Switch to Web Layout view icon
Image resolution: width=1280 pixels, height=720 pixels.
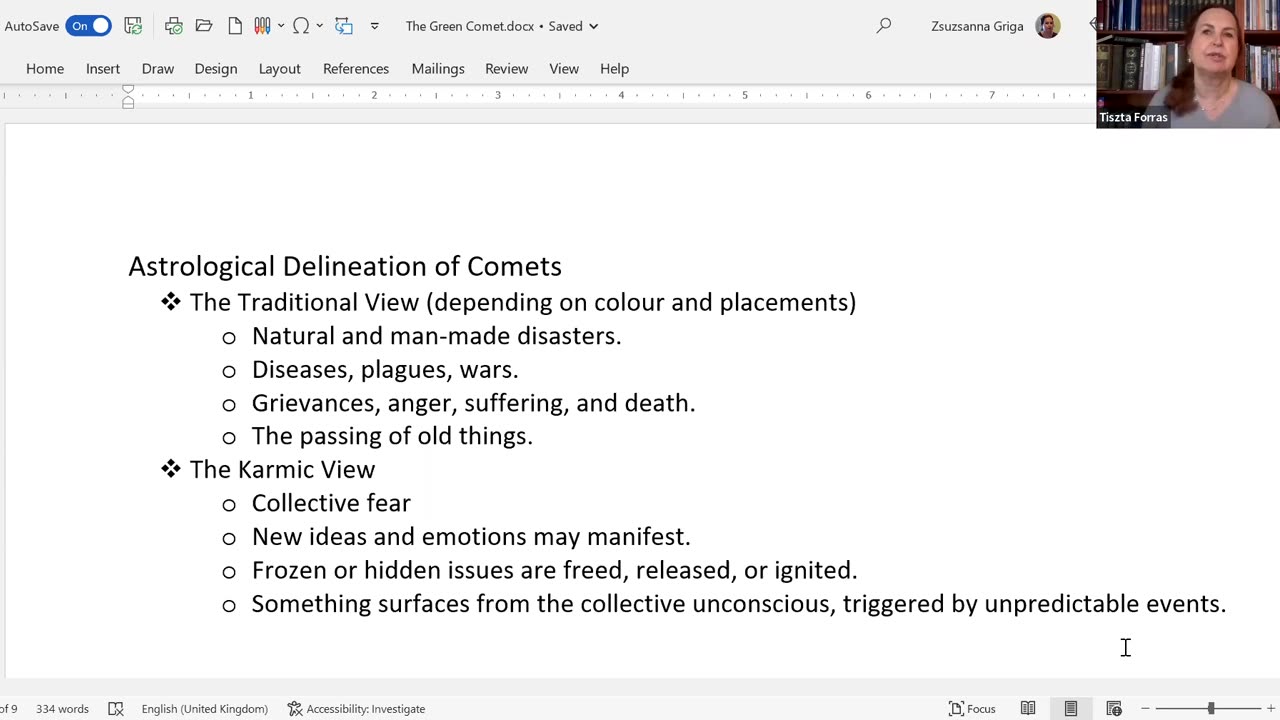pos(1114,709)
